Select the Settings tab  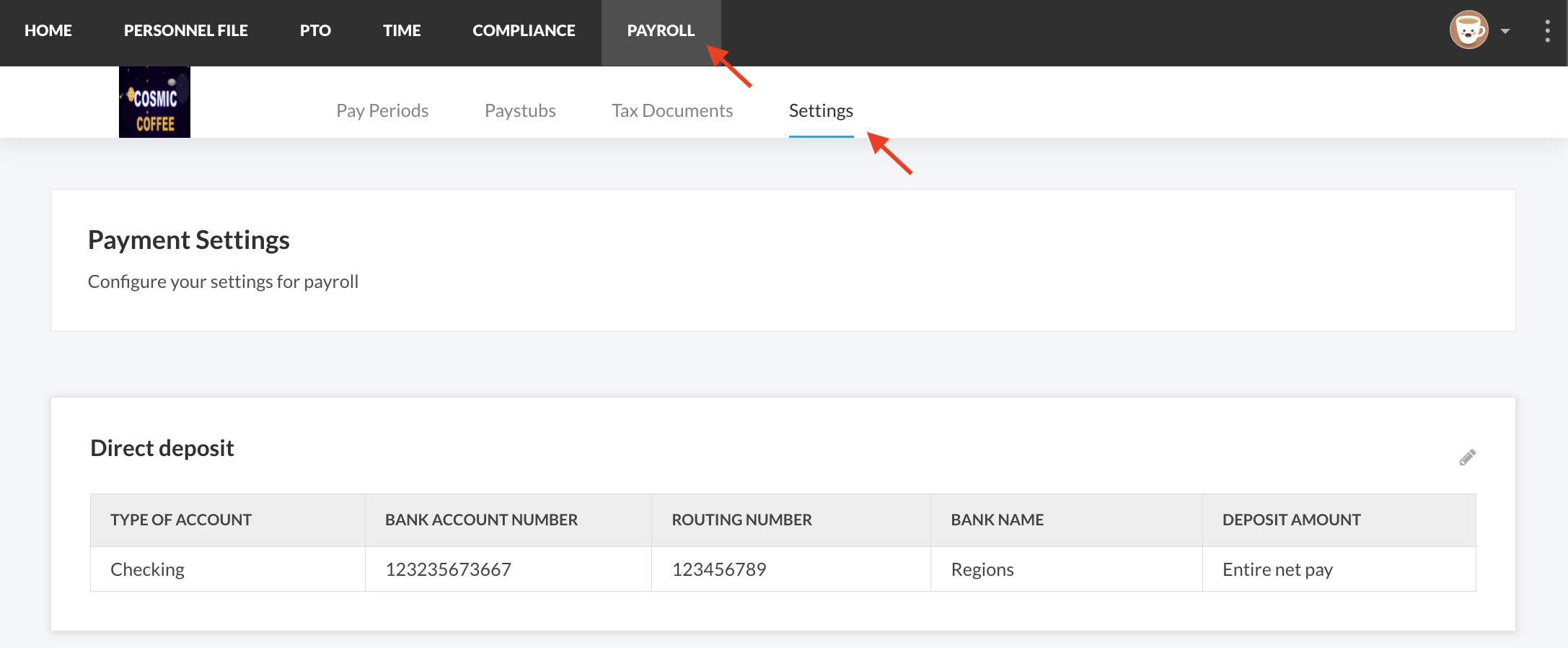[821, 110]
